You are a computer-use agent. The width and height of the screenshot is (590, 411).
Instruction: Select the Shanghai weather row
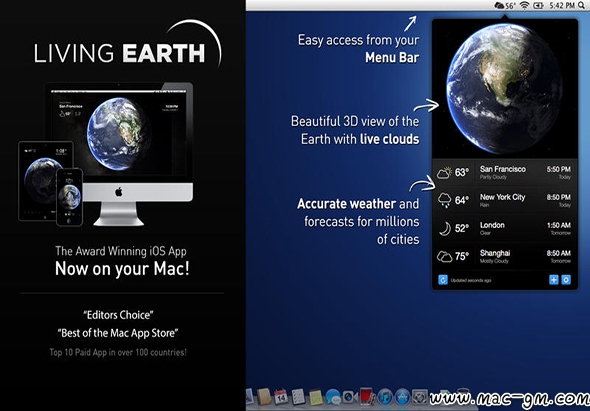505,256
